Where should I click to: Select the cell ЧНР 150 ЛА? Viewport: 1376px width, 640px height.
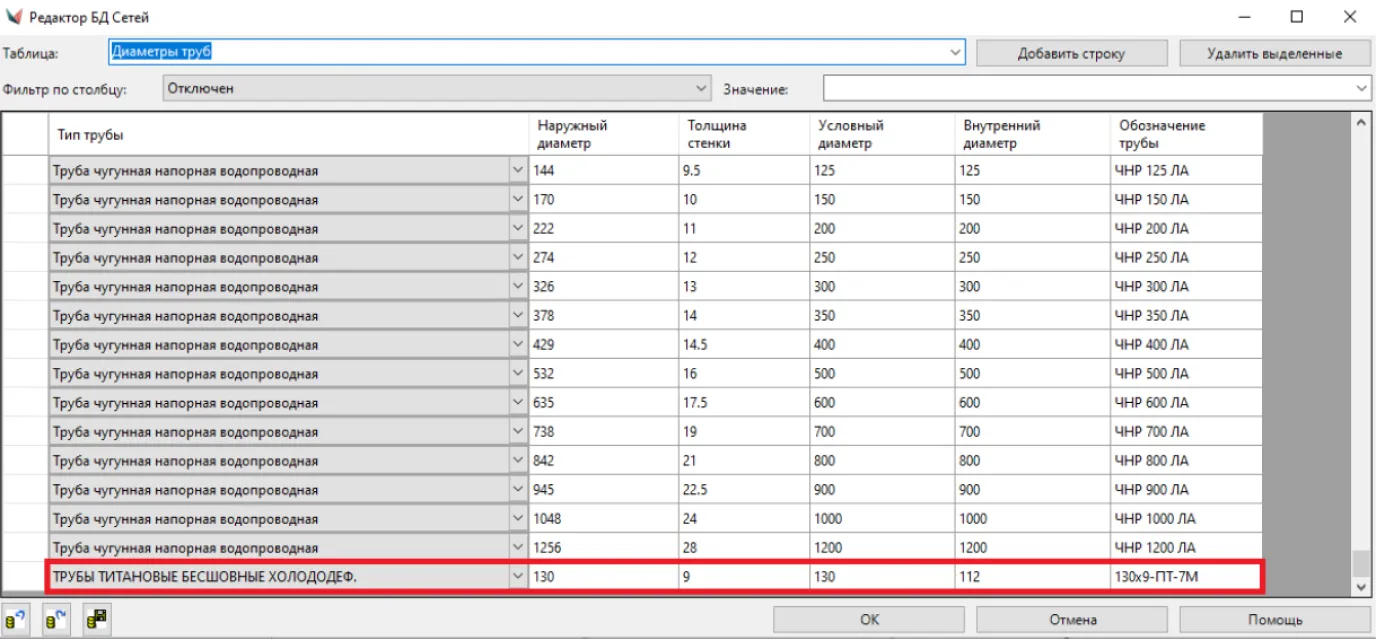coord(1187,199)
